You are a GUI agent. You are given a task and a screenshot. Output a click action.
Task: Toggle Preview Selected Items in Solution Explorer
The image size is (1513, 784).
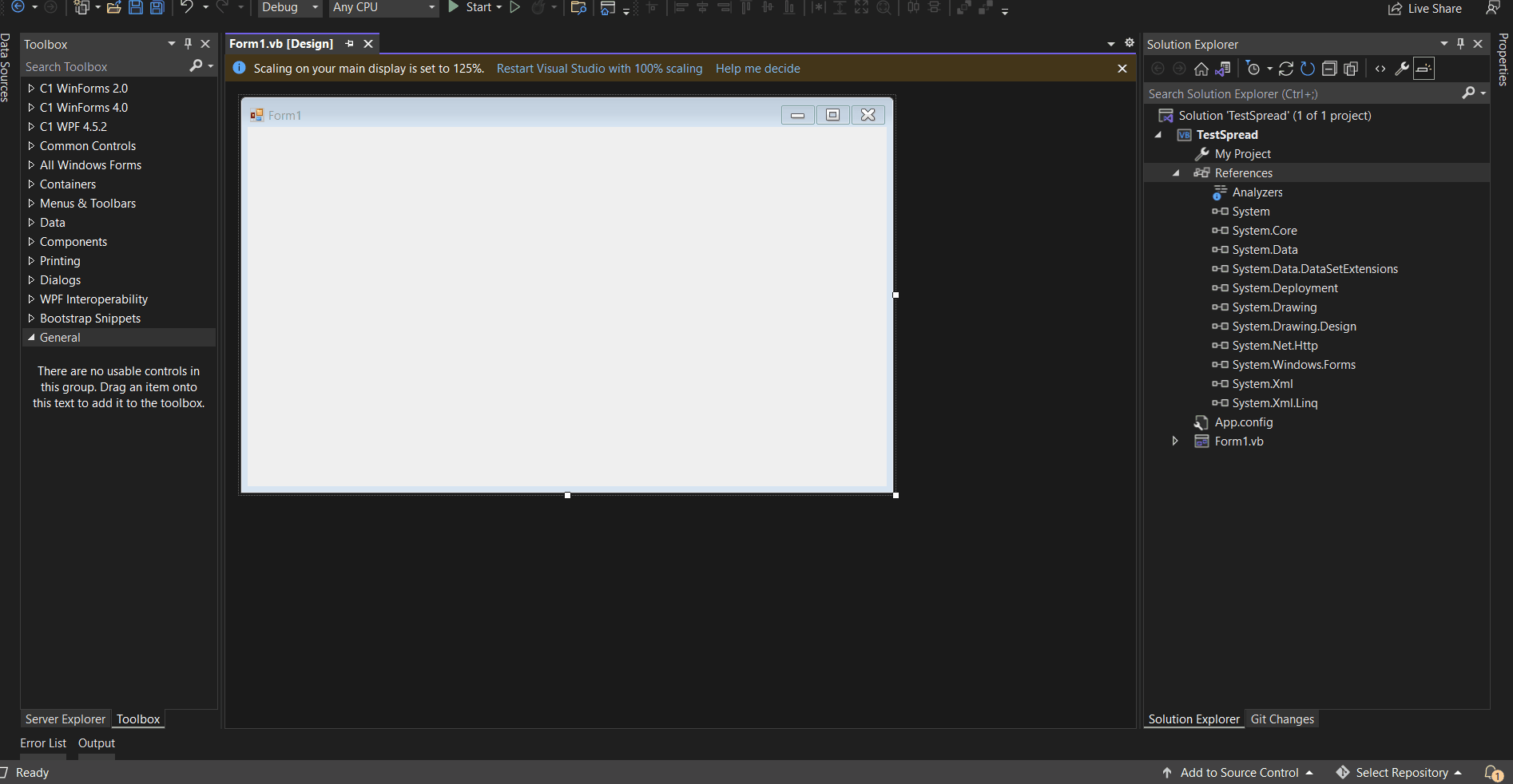[x=1424, y=69]
